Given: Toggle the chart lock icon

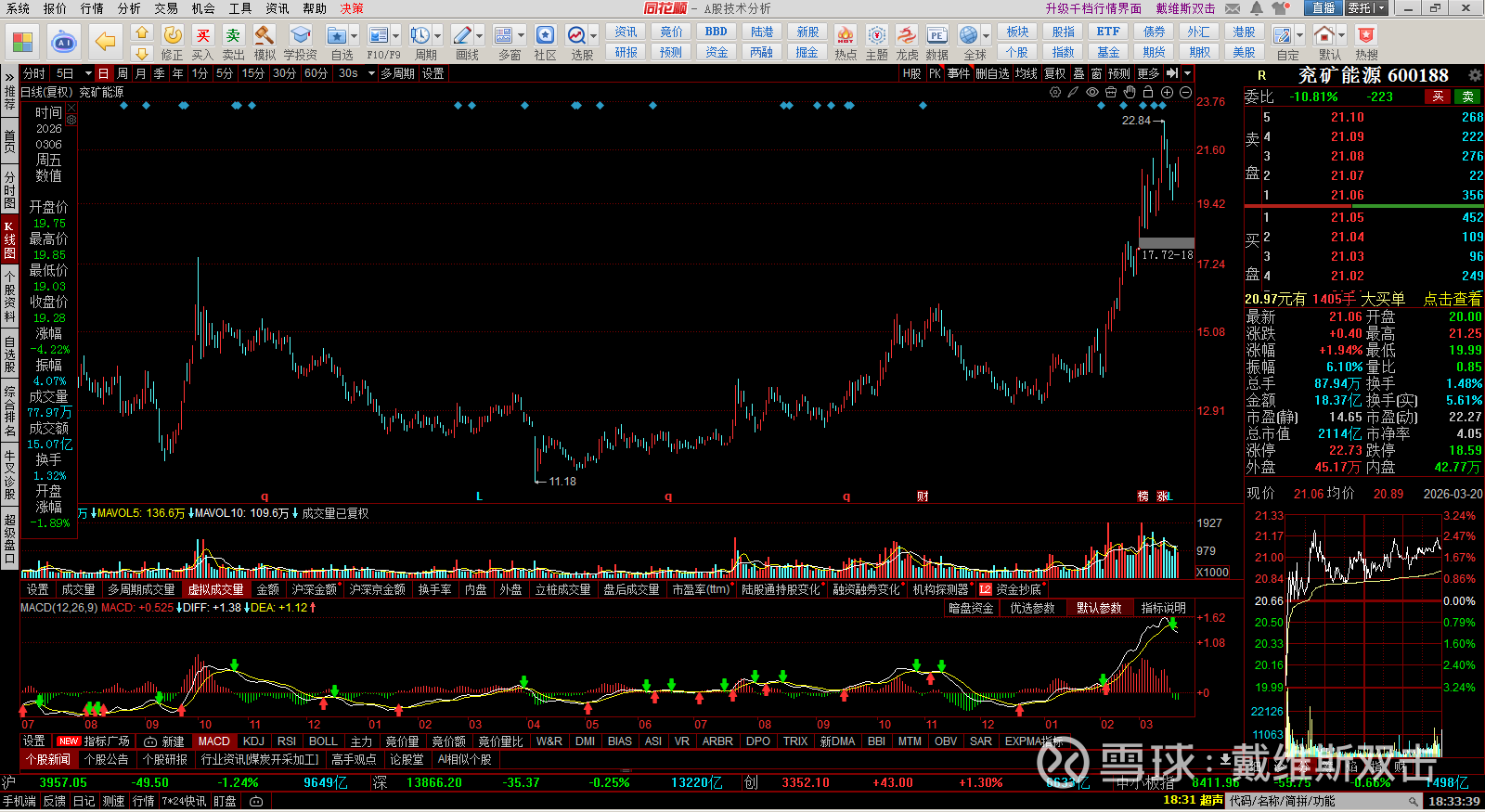Looking at the screenshot, I should pyautogui.click(x=1148, y=92).
